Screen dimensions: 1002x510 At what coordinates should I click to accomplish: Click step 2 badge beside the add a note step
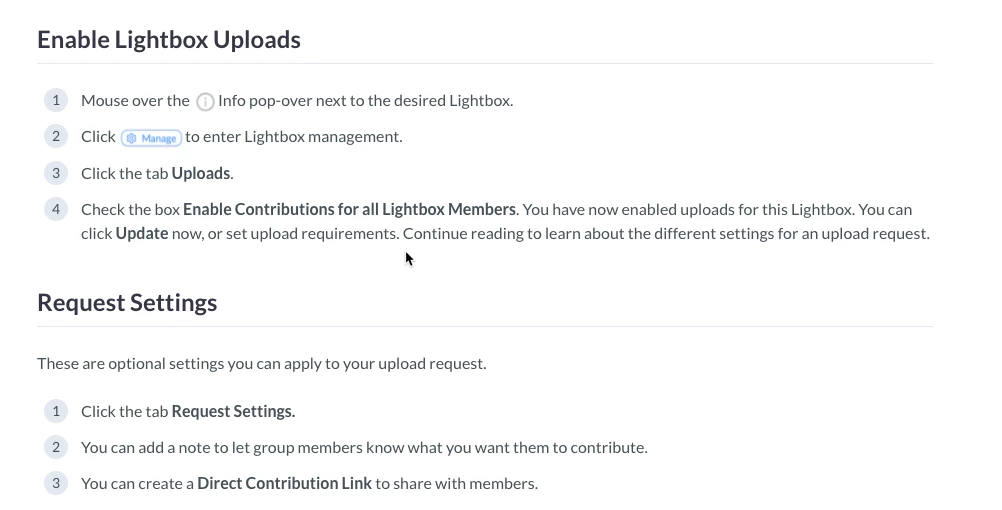(56, 447)
